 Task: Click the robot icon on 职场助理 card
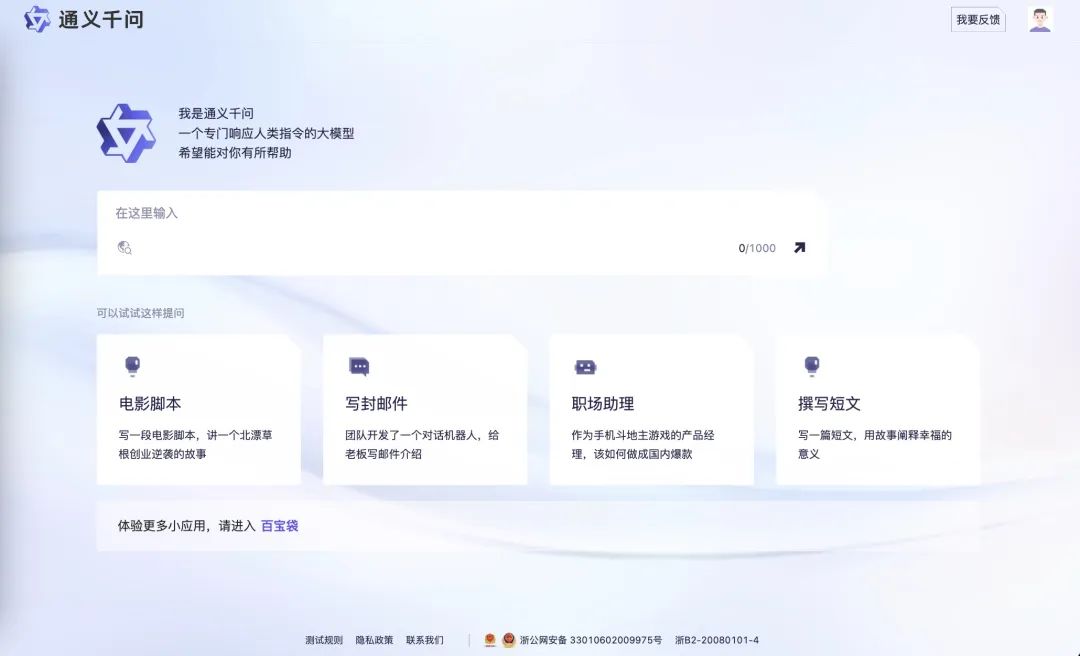(x=585, y=367)
